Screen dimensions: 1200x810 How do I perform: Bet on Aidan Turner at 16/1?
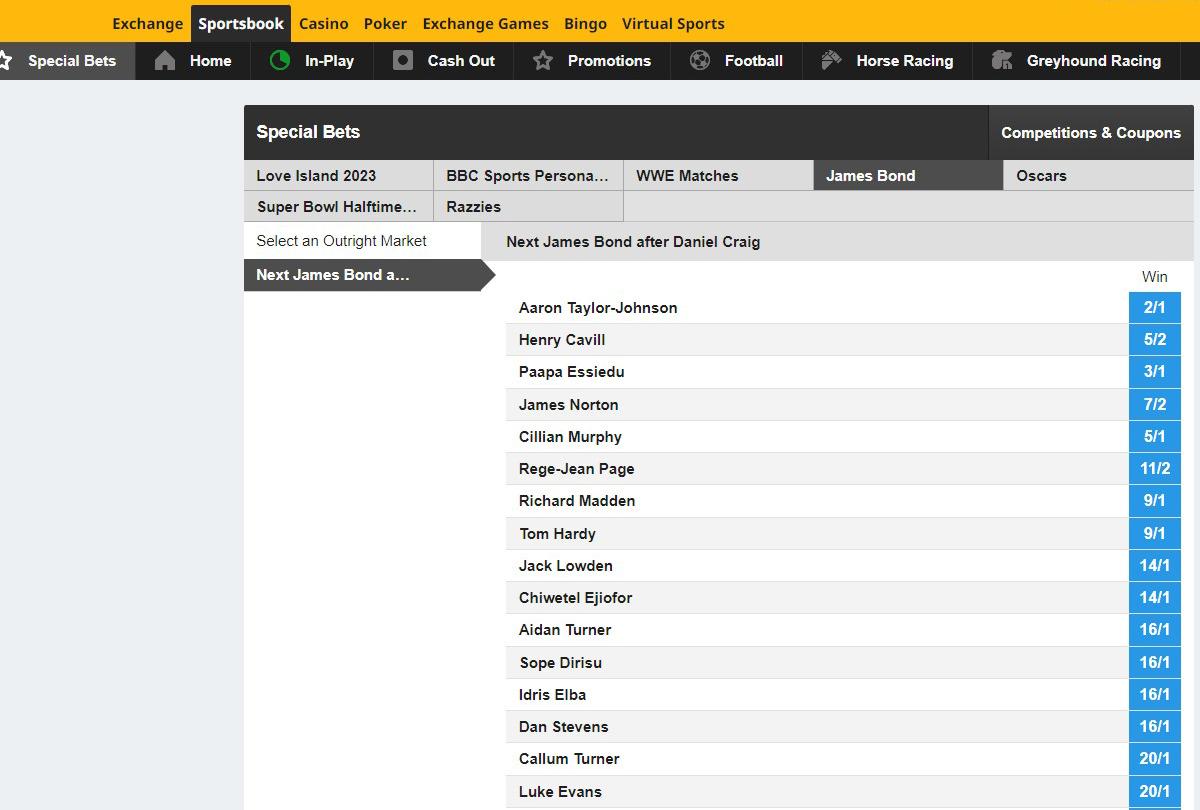(x=1155, y=629)
